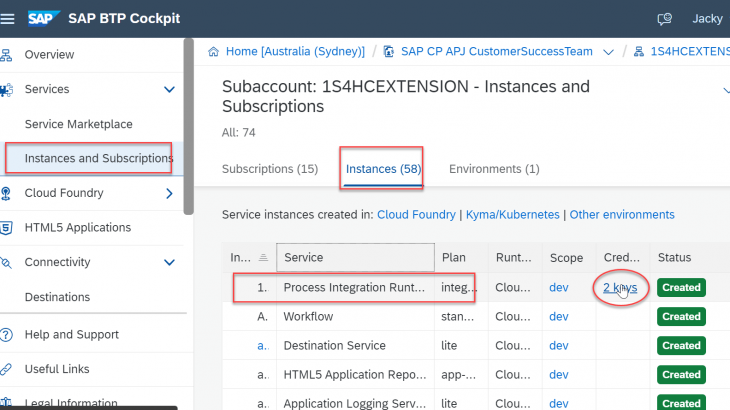Click the Overview sidebar icon
The width and height of the screenshot is (730, 410).
(x=6, y=55)
